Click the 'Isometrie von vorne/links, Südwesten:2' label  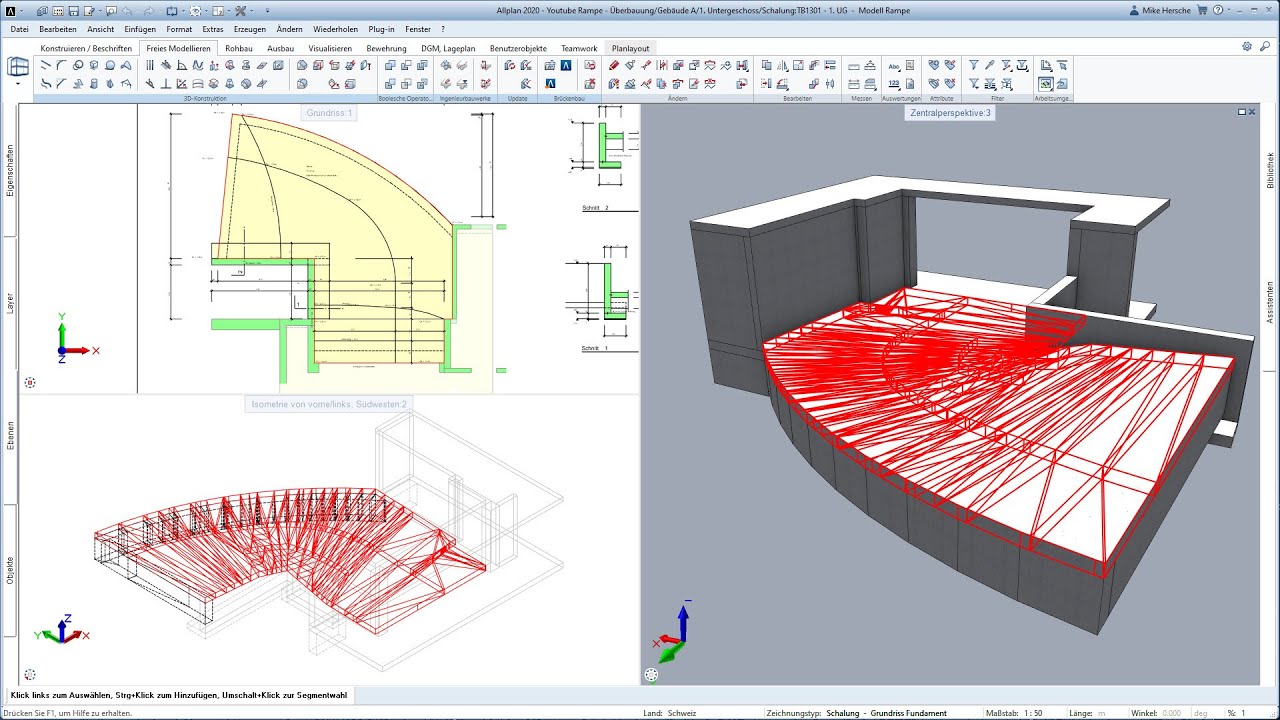pos(328,403)
